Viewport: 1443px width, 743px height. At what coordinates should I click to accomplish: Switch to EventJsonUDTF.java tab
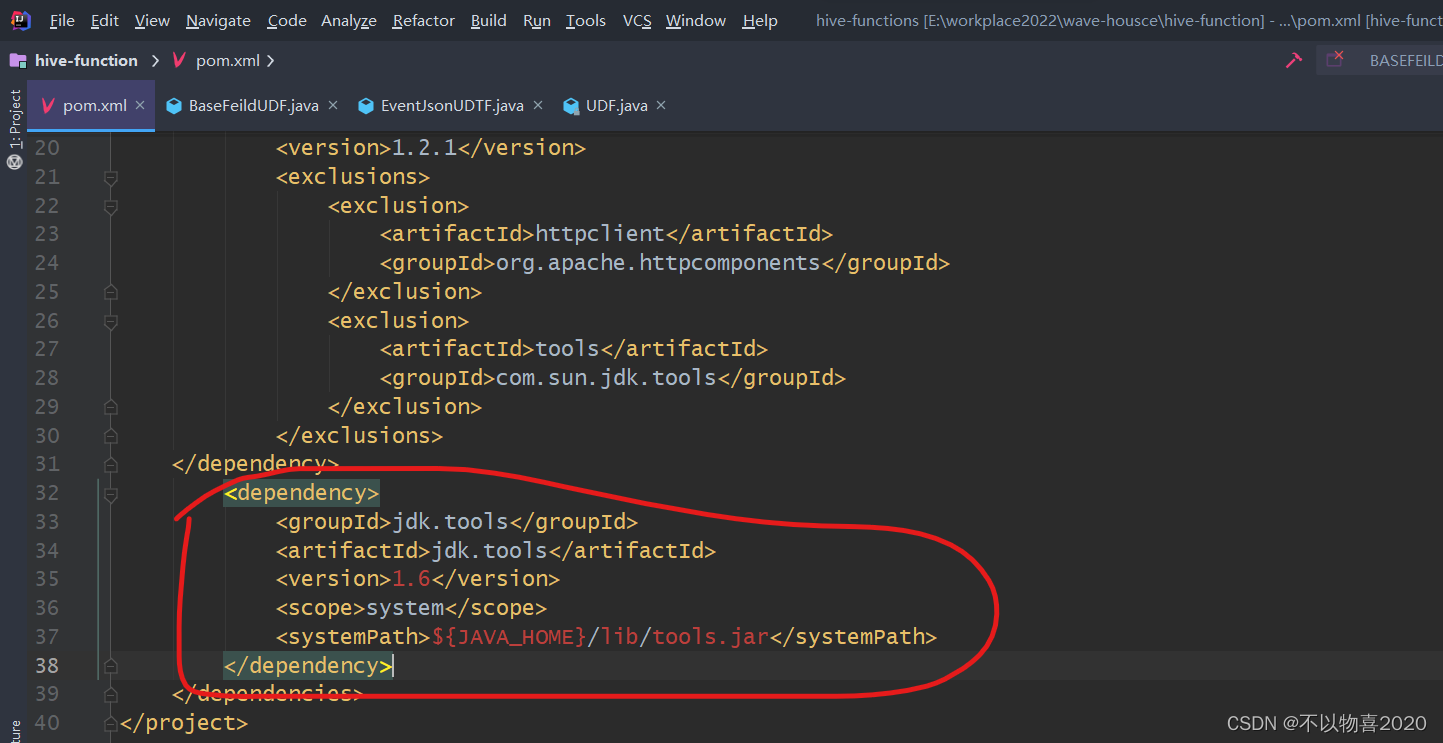pos(452,106)
